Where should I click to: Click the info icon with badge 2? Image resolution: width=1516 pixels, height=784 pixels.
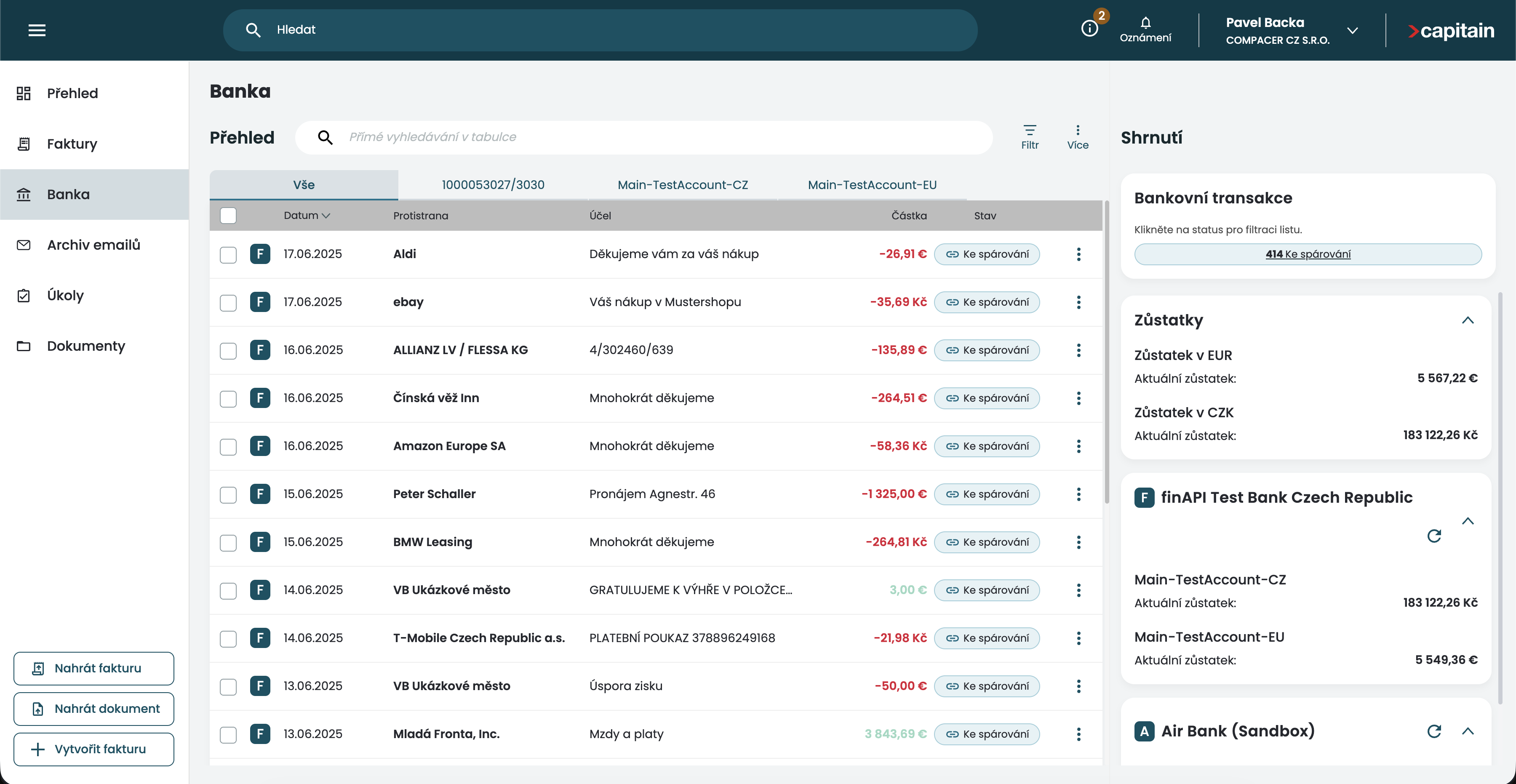pos(1089,28)
